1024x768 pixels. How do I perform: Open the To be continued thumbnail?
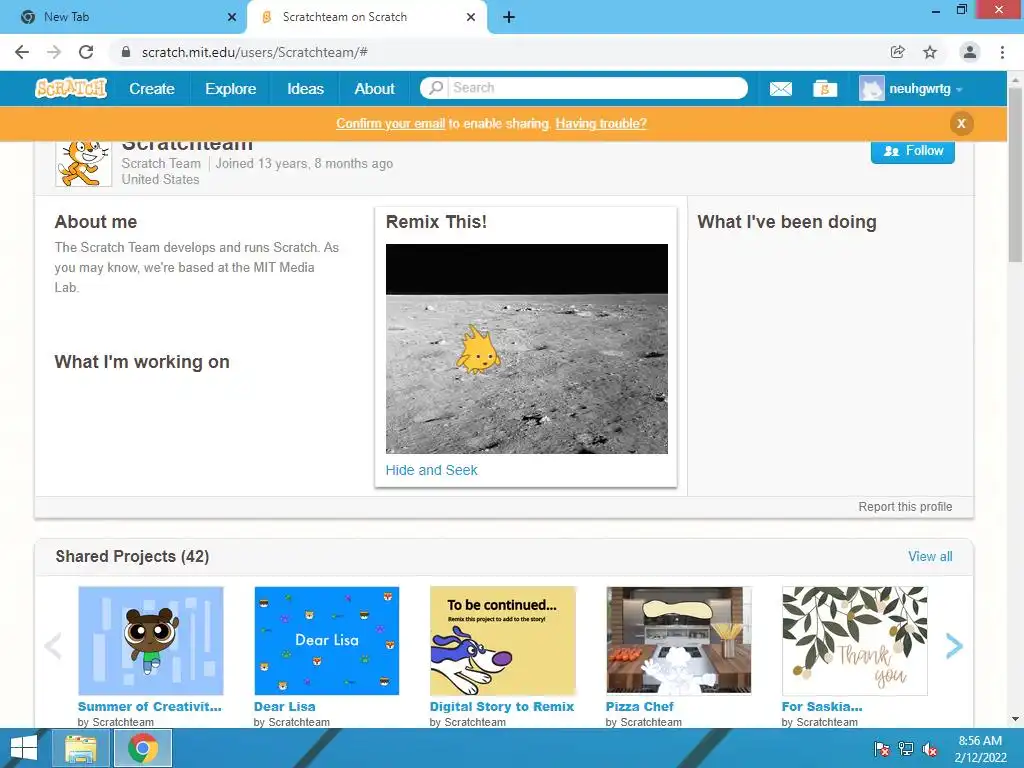[x=503, y=641]
